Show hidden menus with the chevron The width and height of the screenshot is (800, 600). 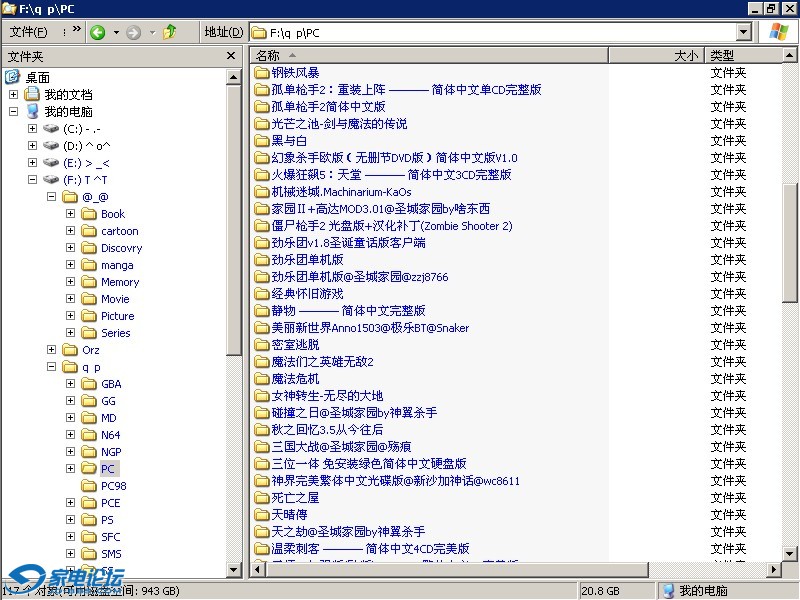tap(77, 29)
